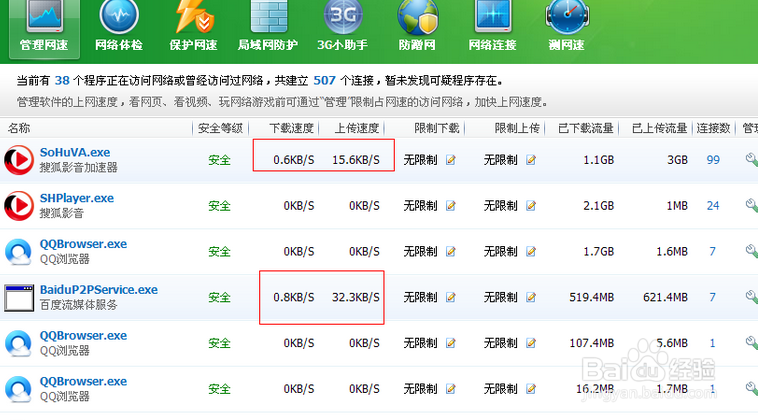
Task: Click the 3GB uploaded value for SoHuVA
Action: point(677,159)
